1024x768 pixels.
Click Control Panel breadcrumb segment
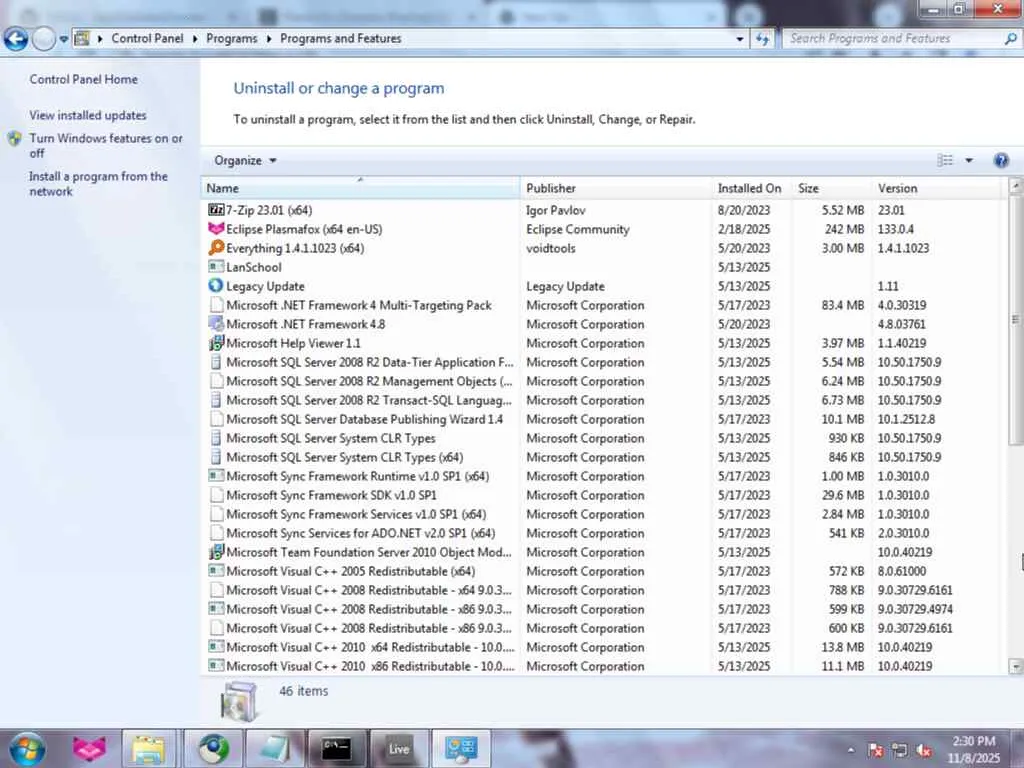point(148,39)
